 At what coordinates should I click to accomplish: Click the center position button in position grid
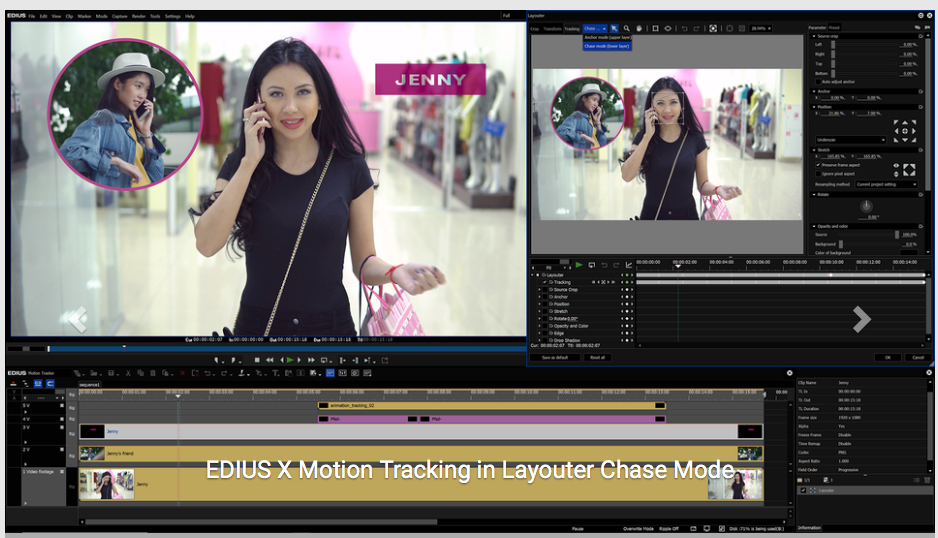click(904, 130)
